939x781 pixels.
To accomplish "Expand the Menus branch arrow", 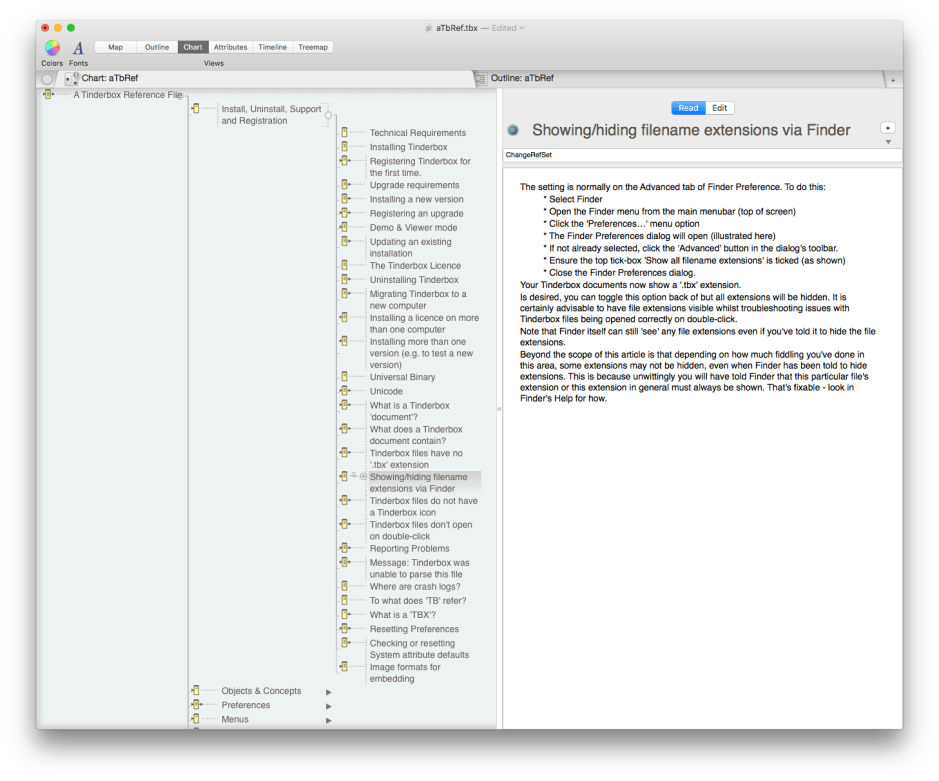I will pos(328,720).
